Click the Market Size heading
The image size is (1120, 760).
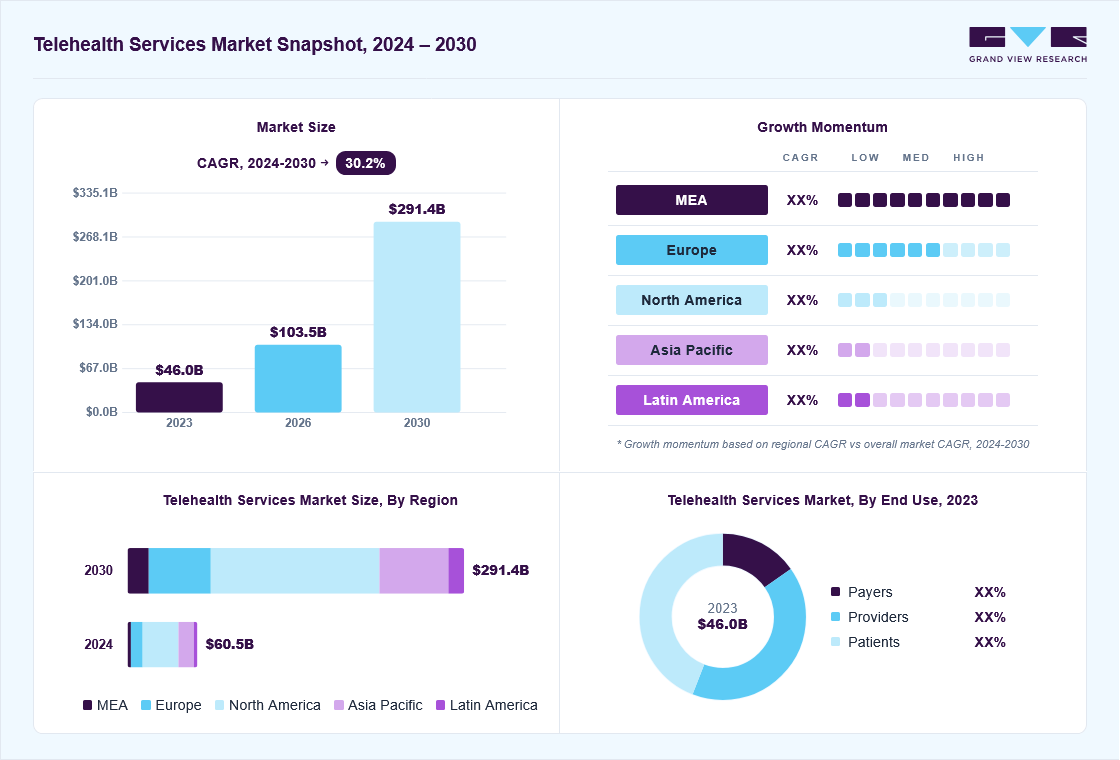296,127
